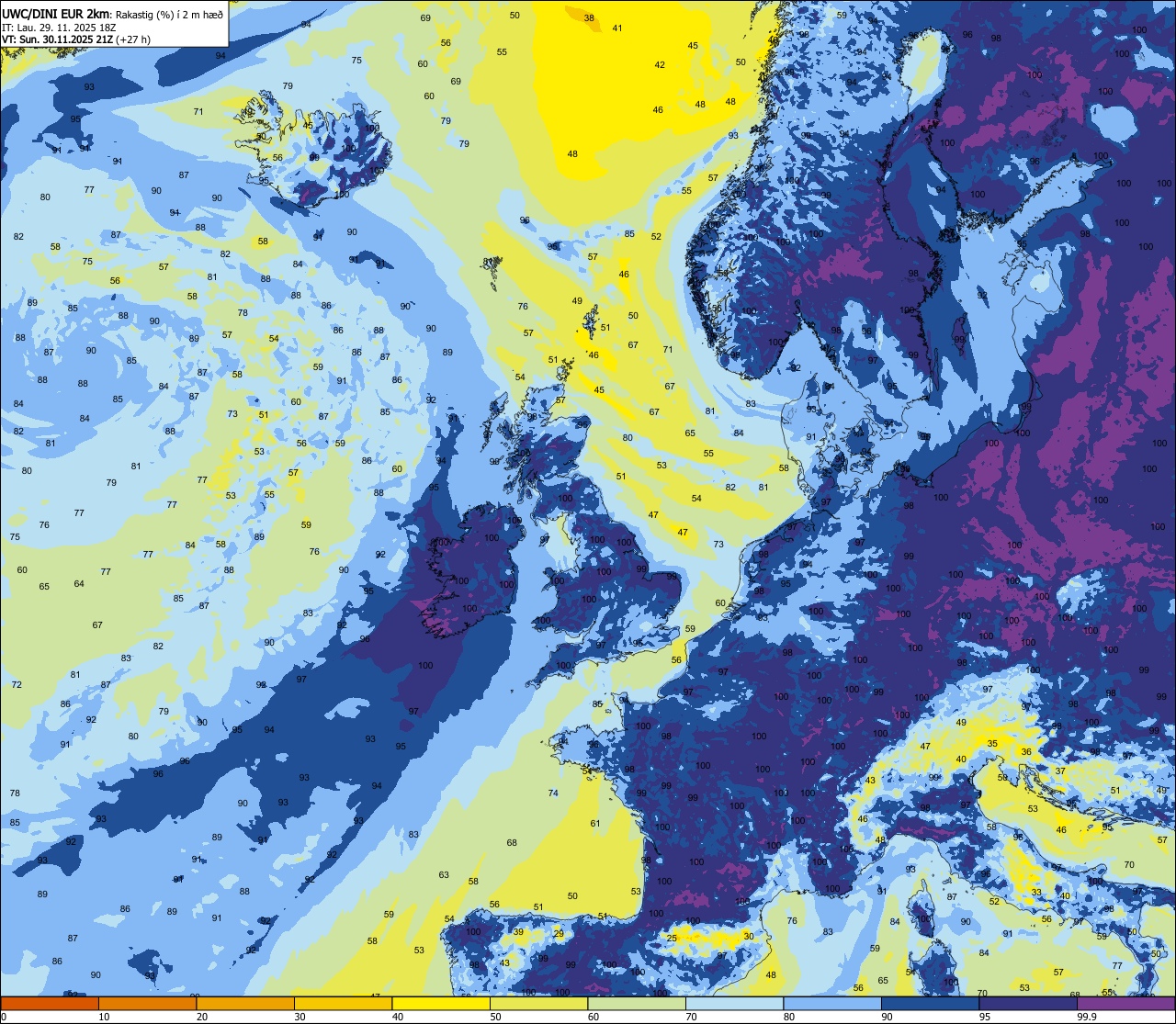
Task: Click the '38' humidity value on map
Action: (x=589, y=18)
